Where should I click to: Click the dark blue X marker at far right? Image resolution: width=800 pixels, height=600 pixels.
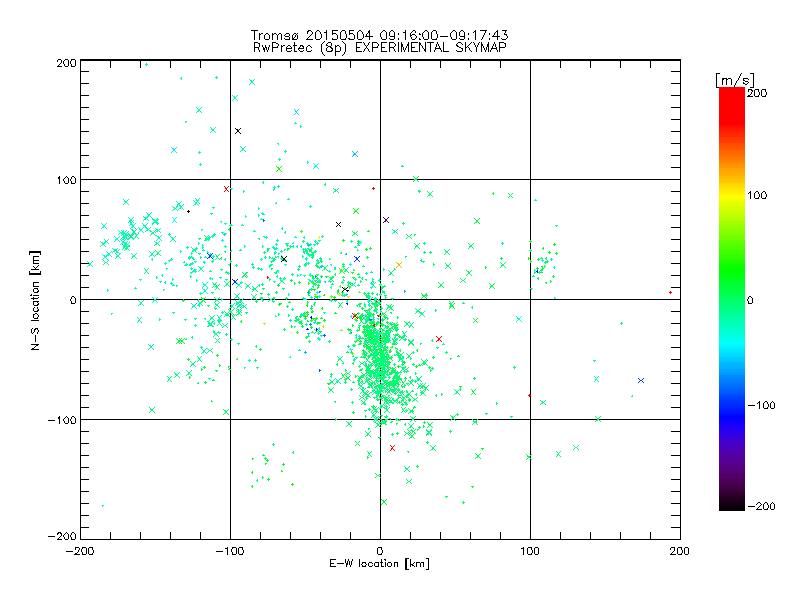pos(641,381)
